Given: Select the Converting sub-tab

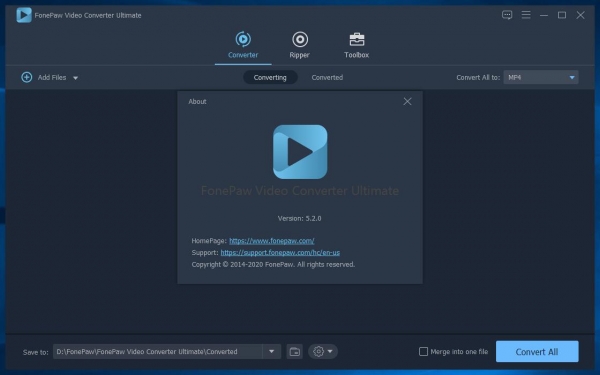Looking at the screenshot, I should [x=270, y=77].
